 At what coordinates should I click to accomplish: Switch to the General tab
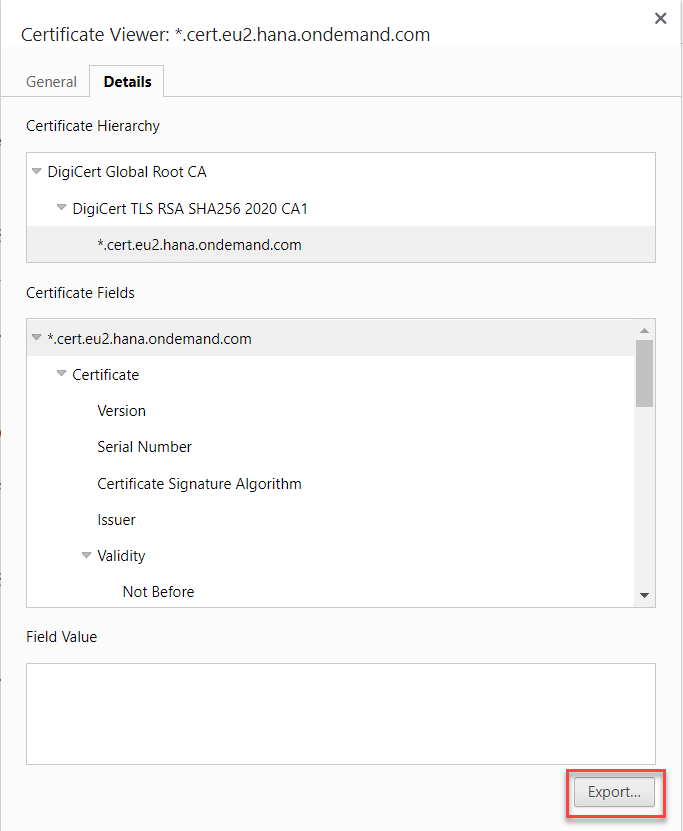pyautogui.click(x=51, y=82)
